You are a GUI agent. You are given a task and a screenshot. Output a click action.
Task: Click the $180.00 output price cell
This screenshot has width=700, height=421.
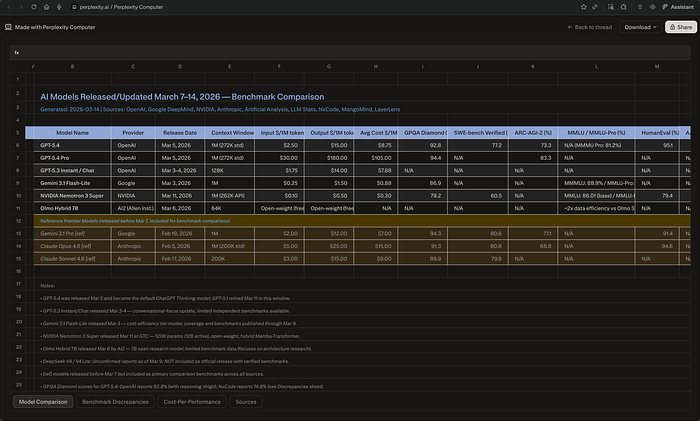329,158
